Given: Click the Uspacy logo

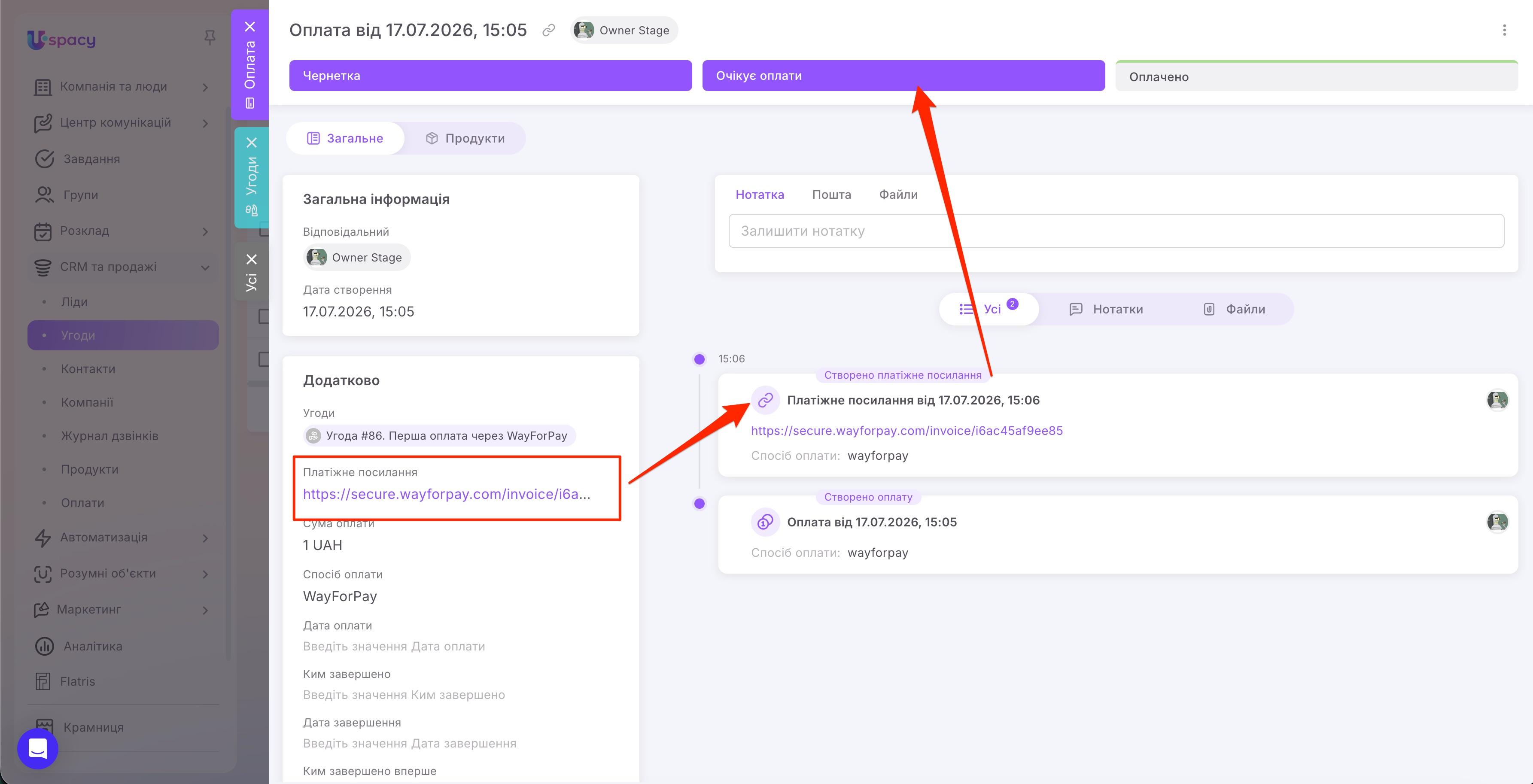Looking at the screenshot, I should pyautogui.click(x=61, y=40).
